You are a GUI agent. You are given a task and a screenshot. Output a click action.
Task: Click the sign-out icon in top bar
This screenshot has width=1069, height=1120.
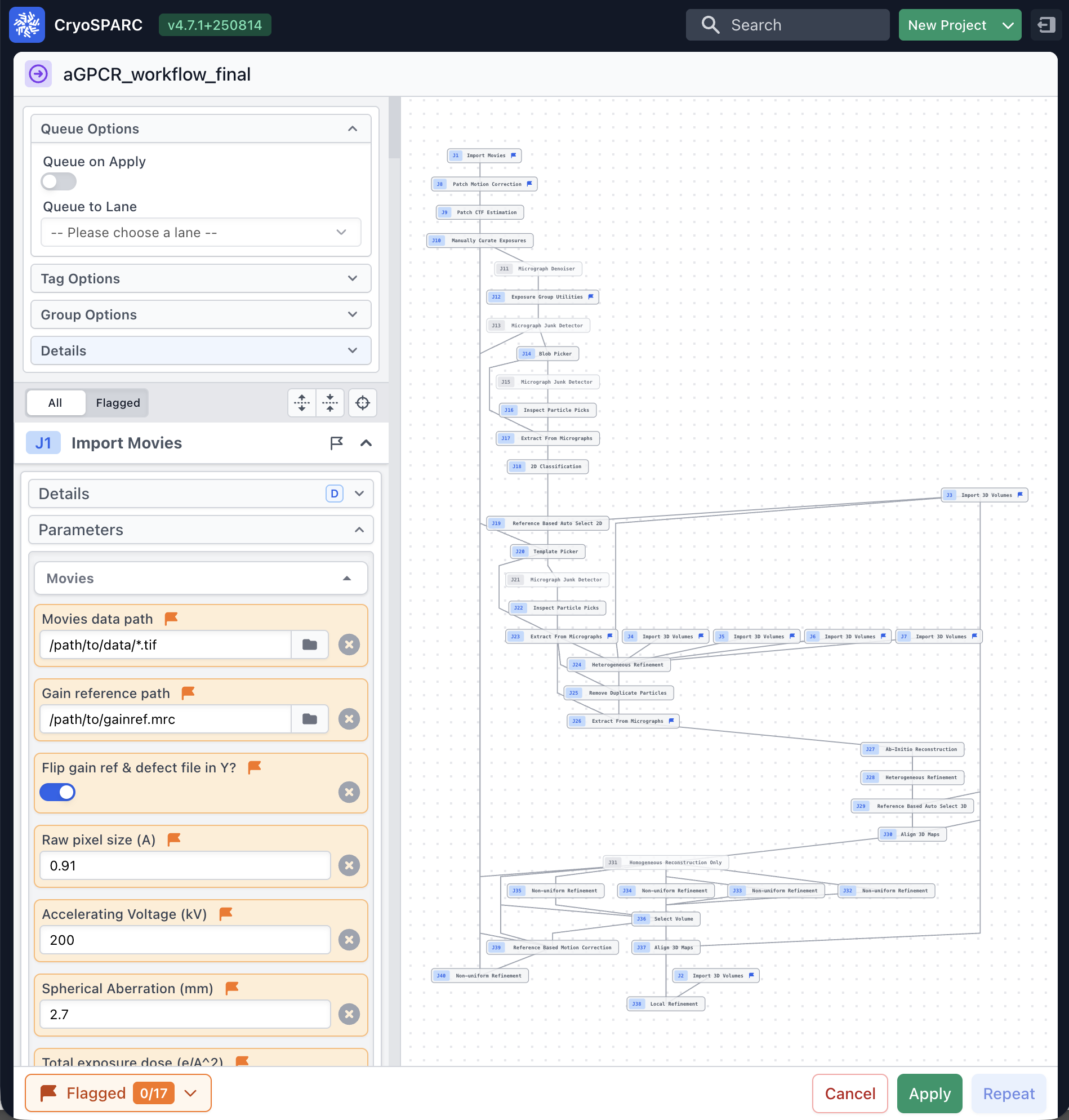(x=1046, y=25)
